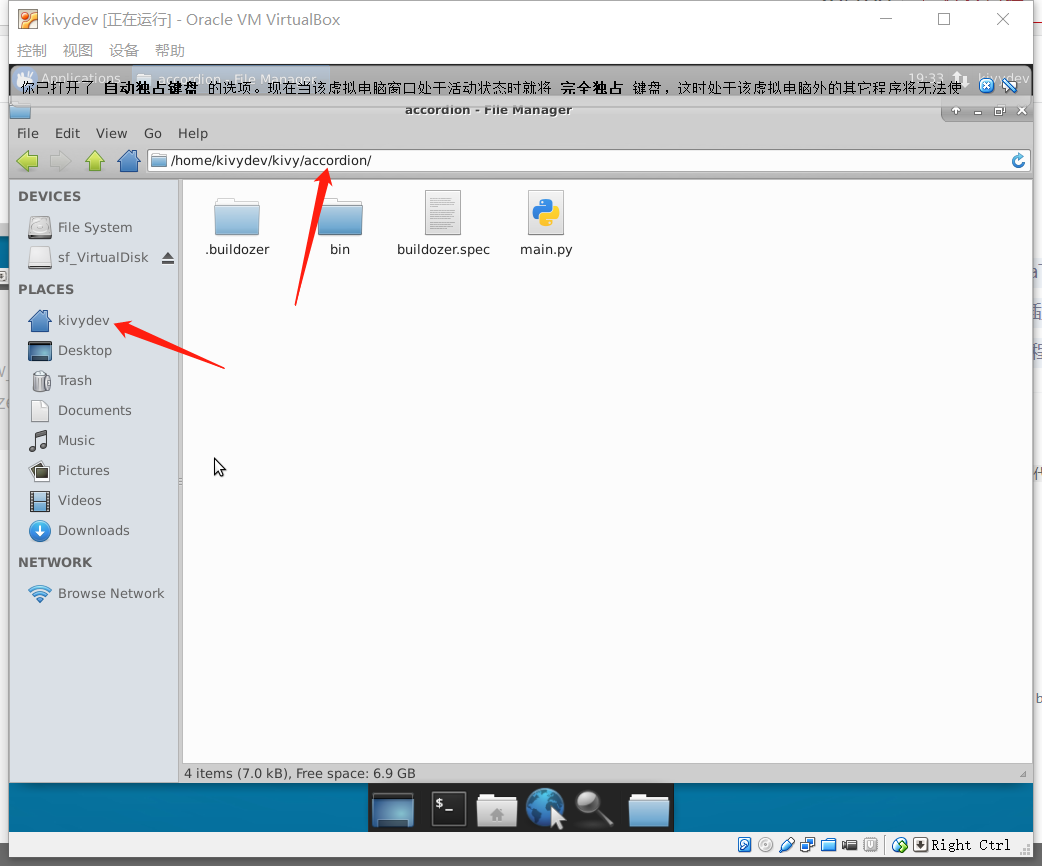Image resolution: width=1042 pixels, height=866 pixels.
Task: Open VirtualBox 控制 menu
Action: pyautogui.click(x=31, y=51)
